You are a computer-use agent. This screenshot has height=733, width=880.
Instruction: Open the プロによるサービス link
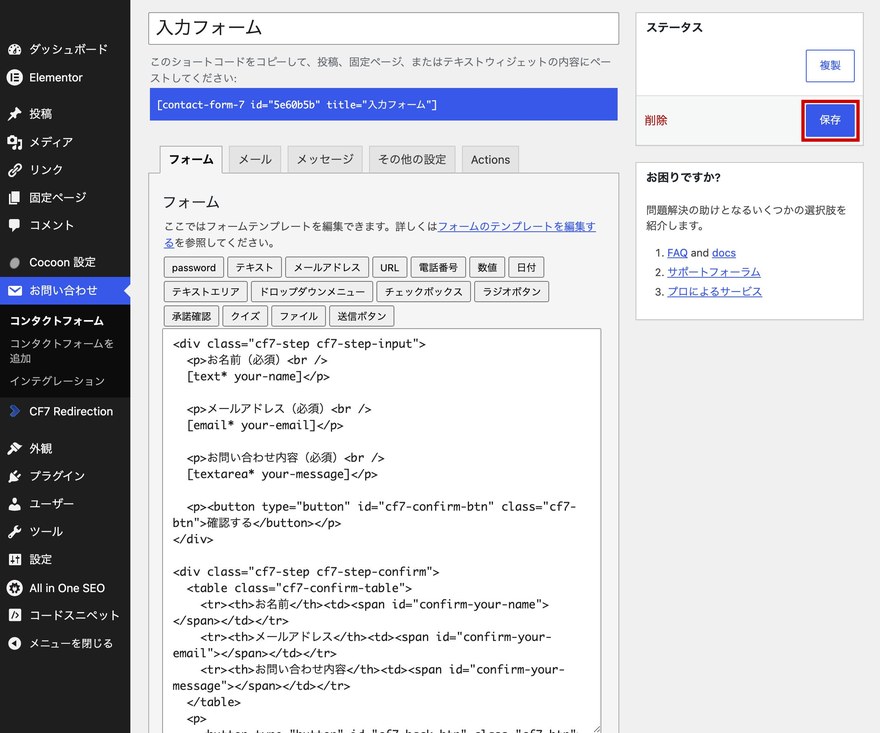[714, 292]
